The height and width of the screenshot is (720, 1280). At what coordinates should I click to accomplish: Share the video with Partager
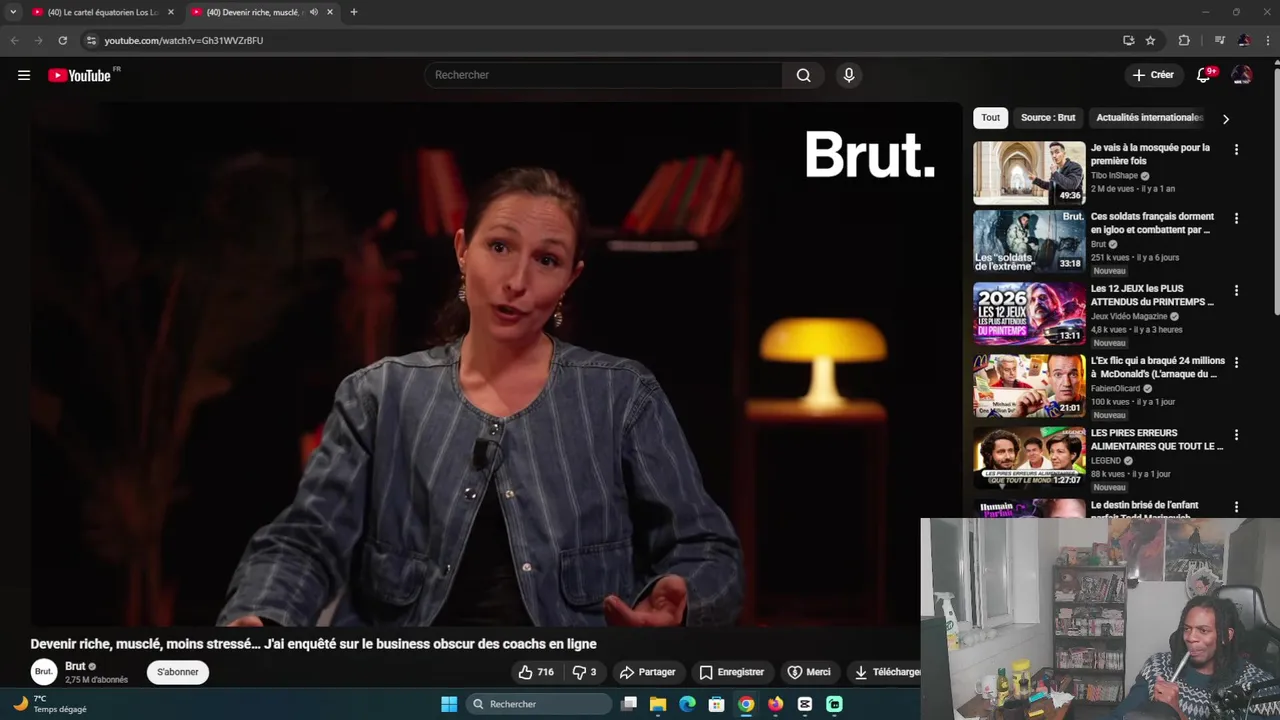[647, 672]
